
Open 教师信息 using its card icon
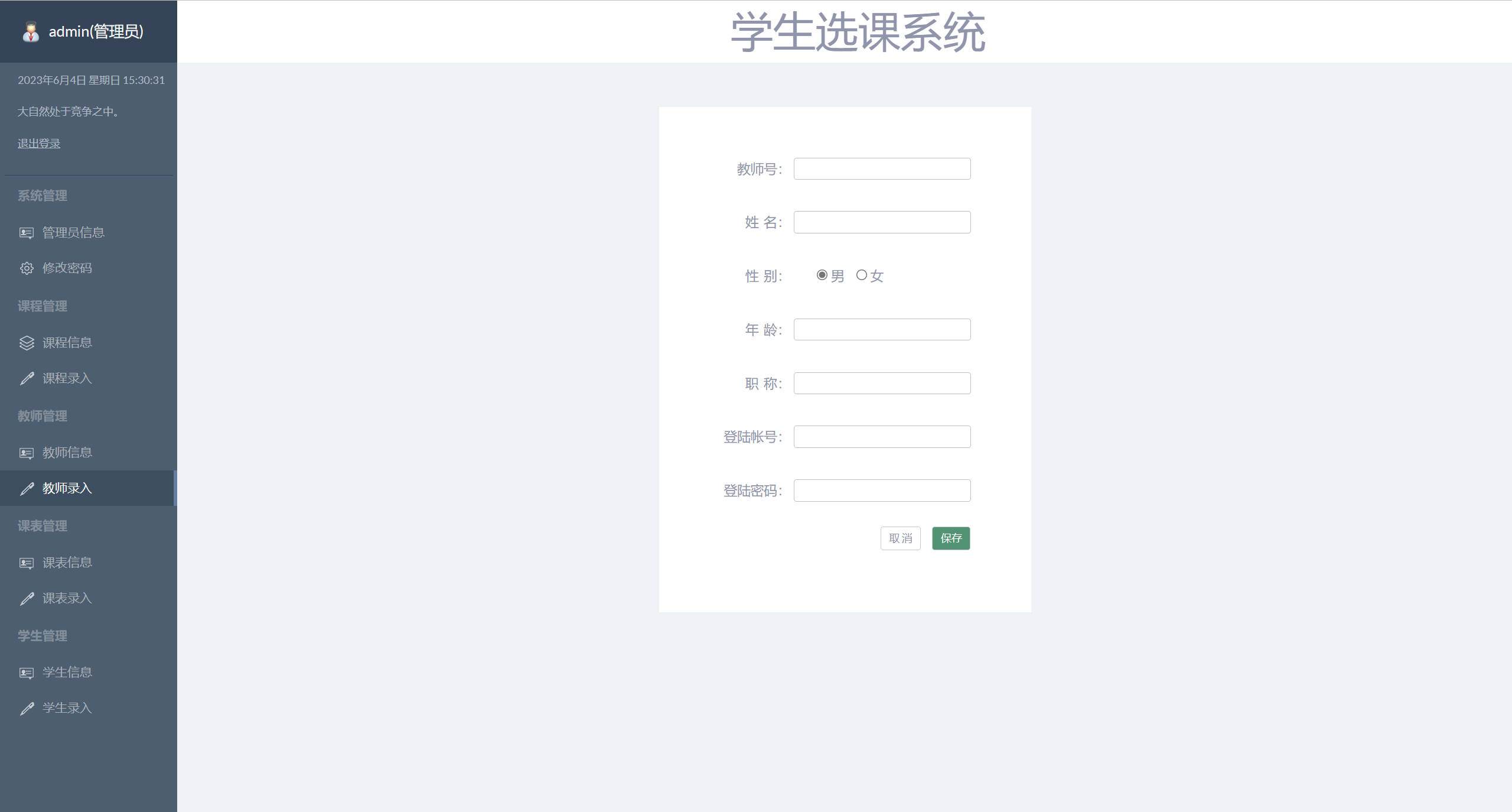(x=26, y=453)
